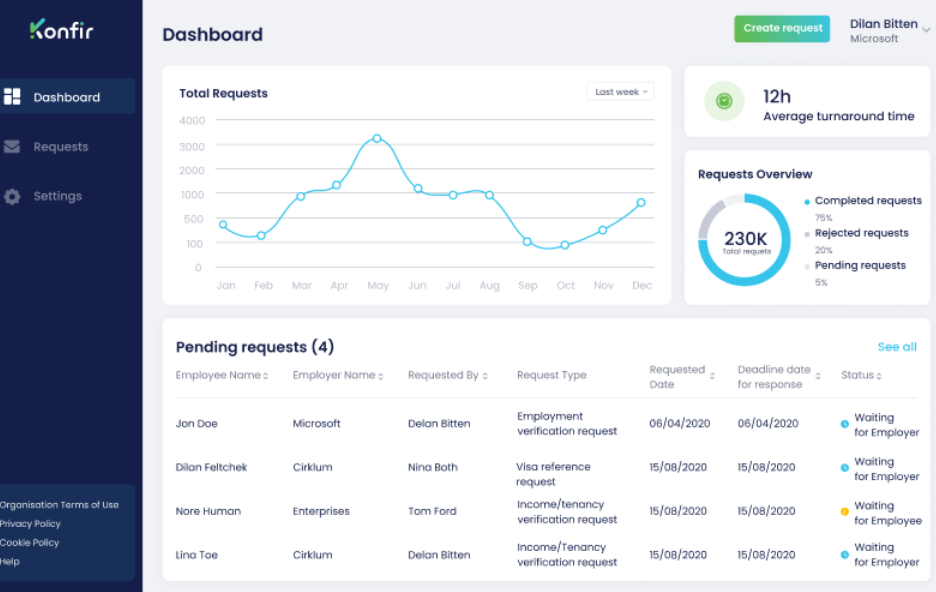936x592 pixels.
Task: Go to Settings in sidebar
Action: point(57,196)
